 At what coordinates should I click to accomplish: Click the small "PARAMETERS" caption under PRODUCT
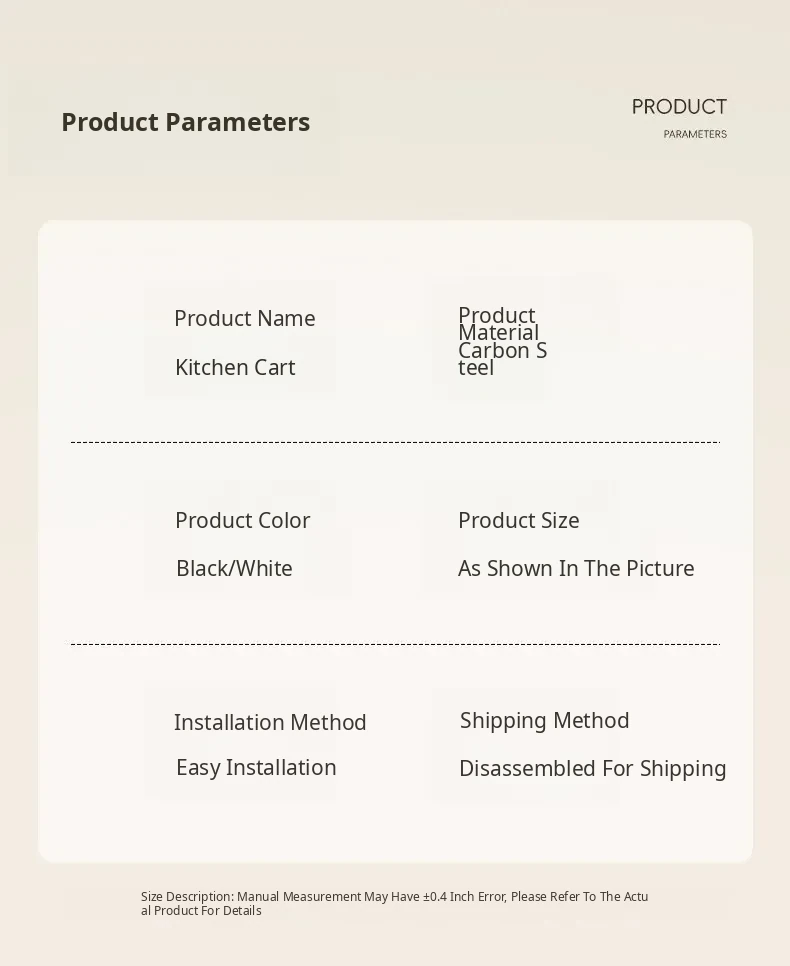695,134
